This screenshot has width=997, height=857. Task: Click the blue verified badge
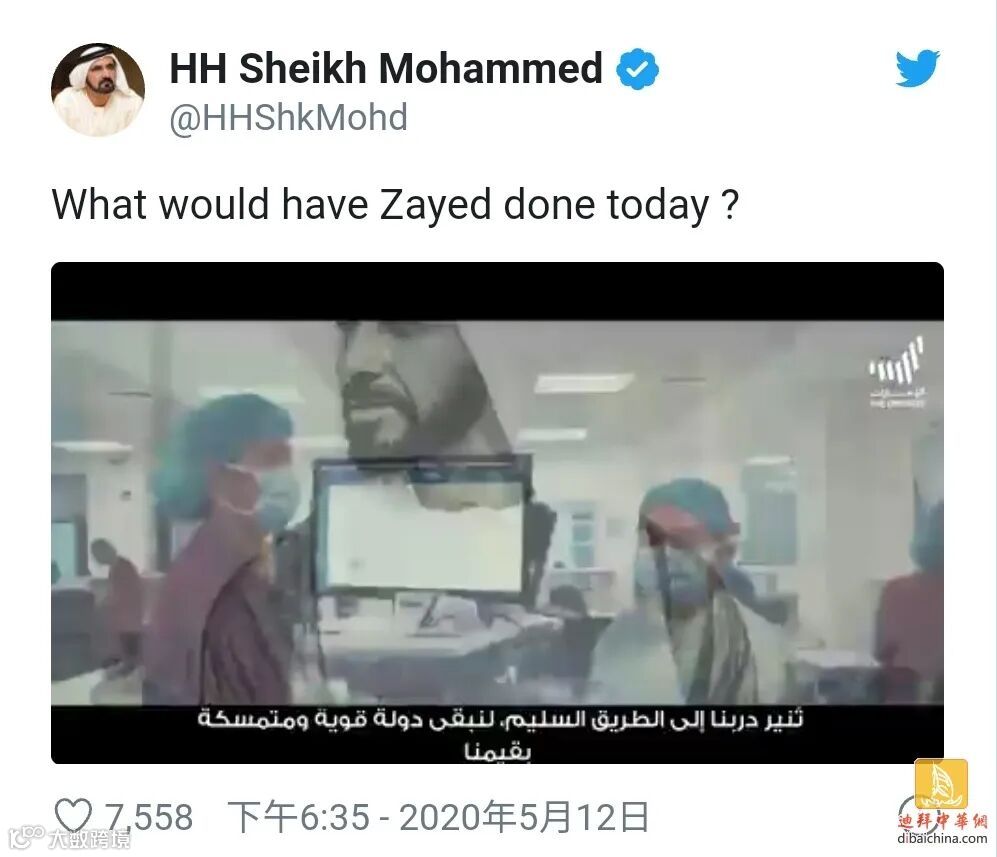637,69
